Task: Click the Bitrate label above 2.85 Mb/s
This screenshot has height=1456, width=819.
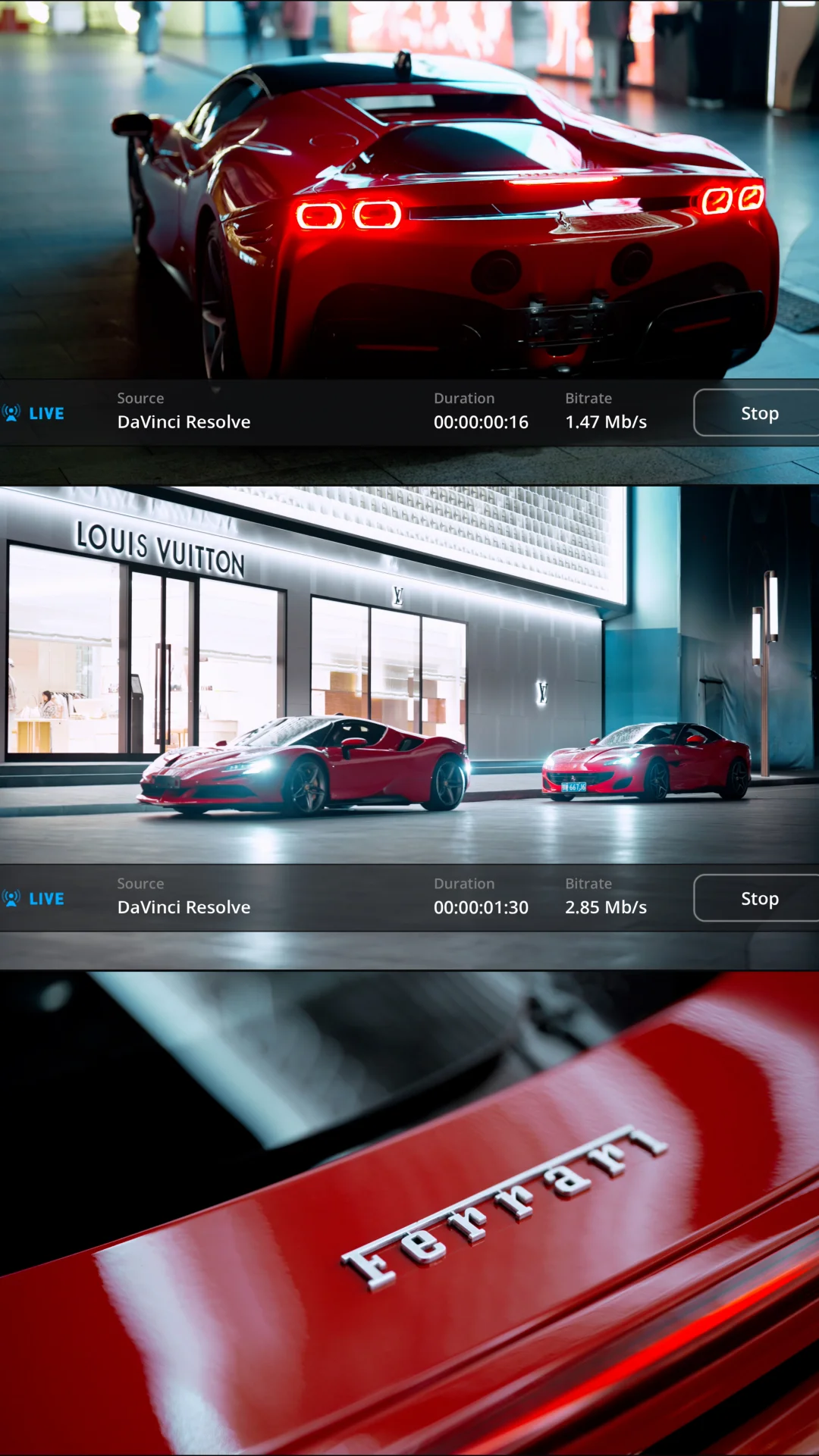Action: [x=588, y=883]
